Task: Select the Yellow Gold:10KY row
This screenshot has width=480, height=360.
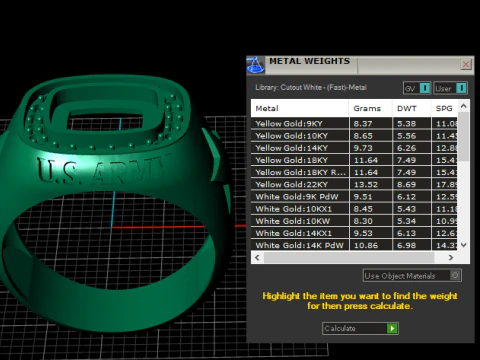Action: click(x=354, y=136)
